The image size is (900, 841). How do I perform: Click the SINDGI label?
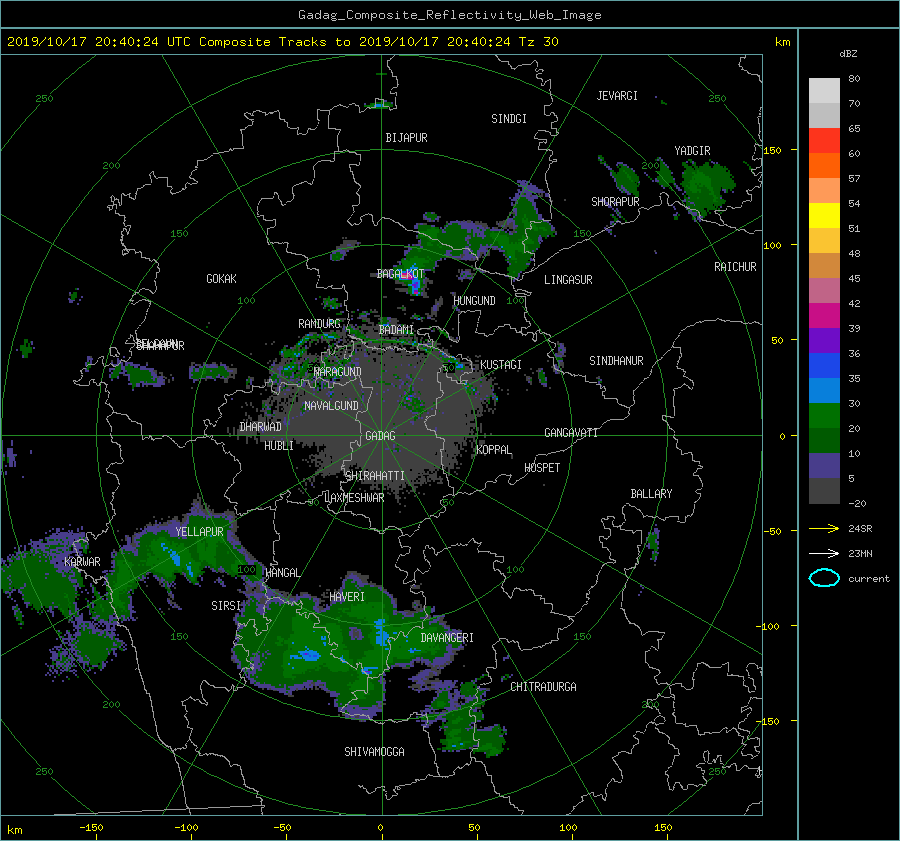coord(509,119)
